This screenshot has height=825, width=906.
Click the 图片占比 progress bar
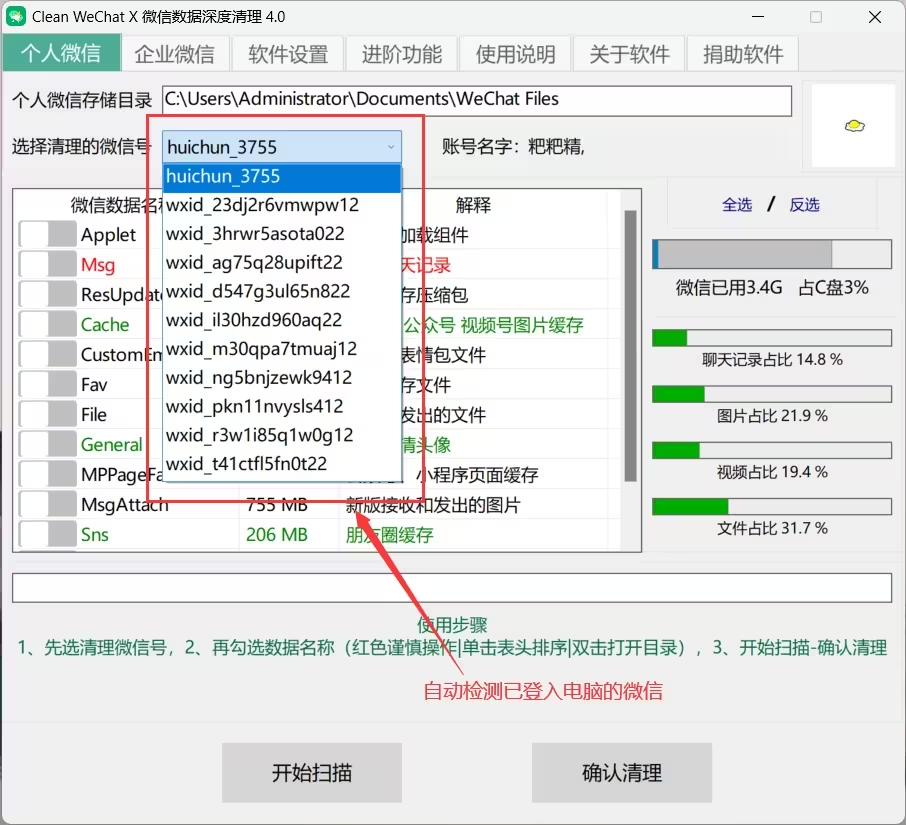pos(771,394)
